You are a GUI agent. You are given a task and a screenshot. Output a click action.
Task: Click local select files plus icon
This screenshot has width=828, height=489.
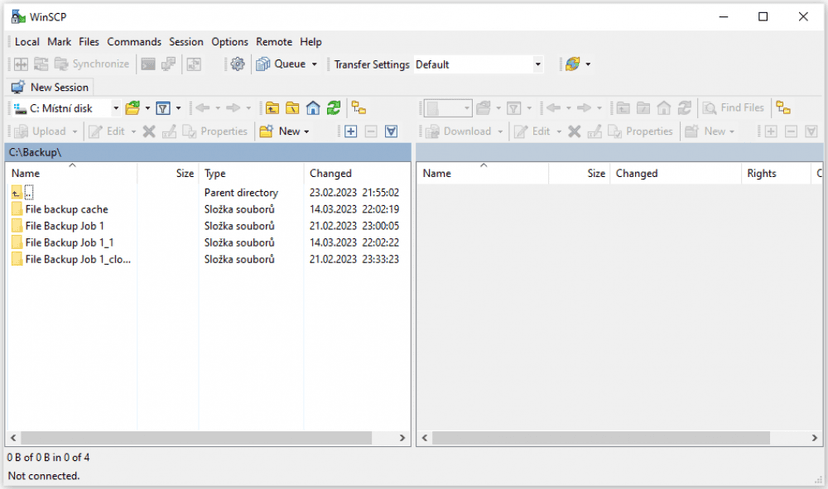pos(351,131)
